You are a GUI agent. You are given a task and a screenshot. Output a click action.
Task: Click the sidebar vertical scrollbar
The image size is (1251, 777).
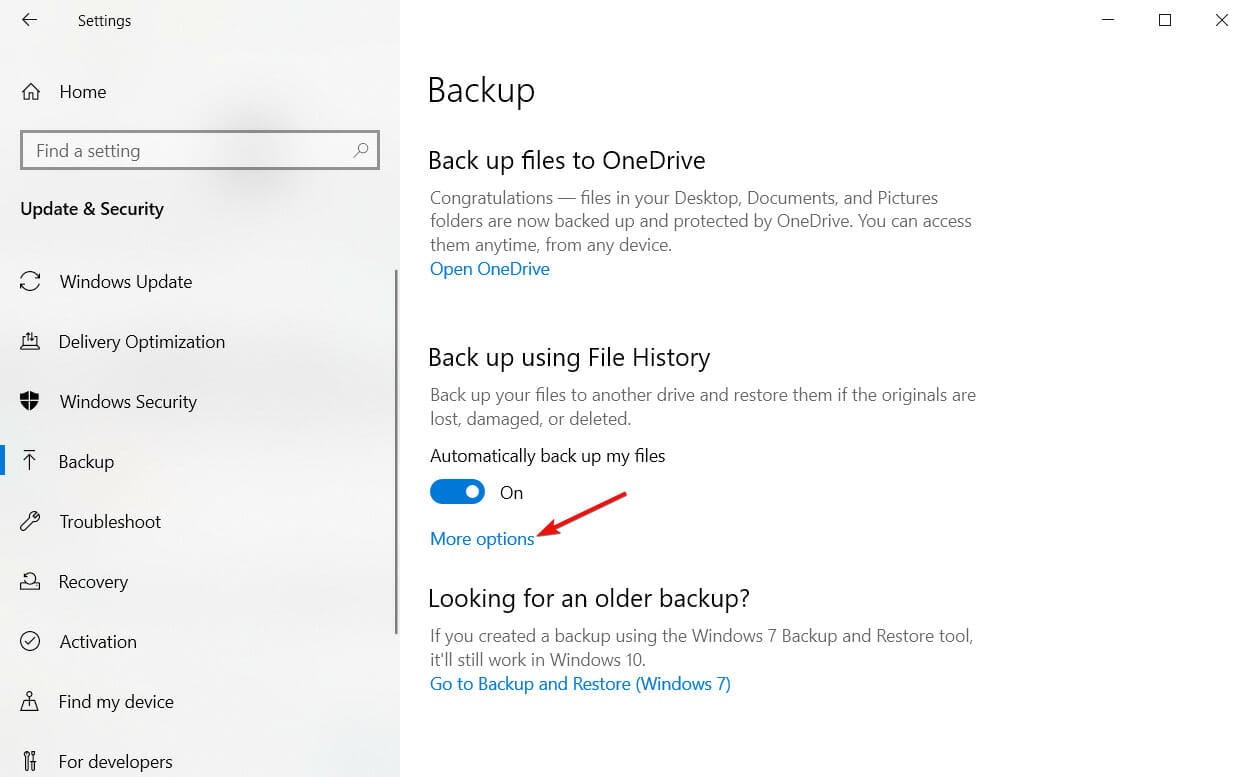[396, 450]
